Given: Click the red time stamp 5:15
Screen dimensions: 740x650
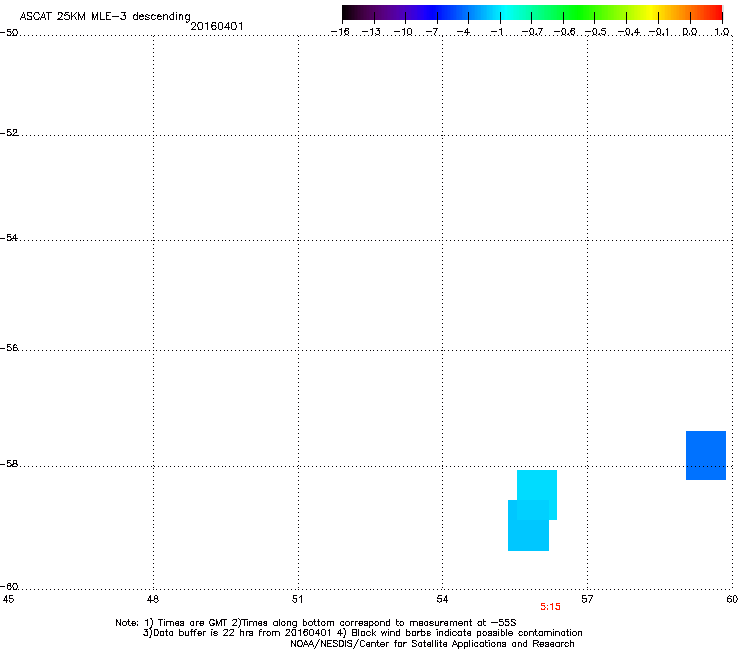Looking at the screenshot, I should [550, 607].
